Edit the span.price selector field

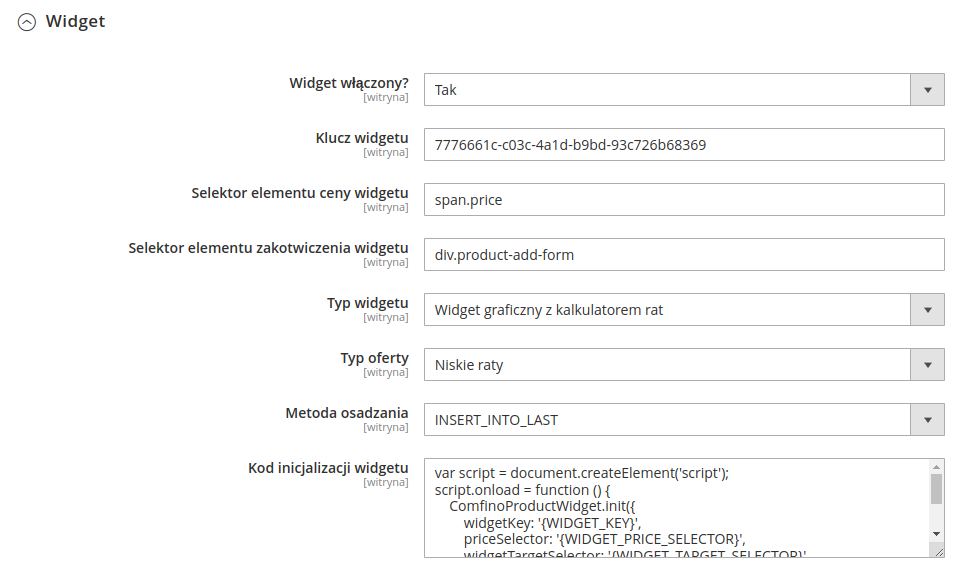tap(684, 200)
